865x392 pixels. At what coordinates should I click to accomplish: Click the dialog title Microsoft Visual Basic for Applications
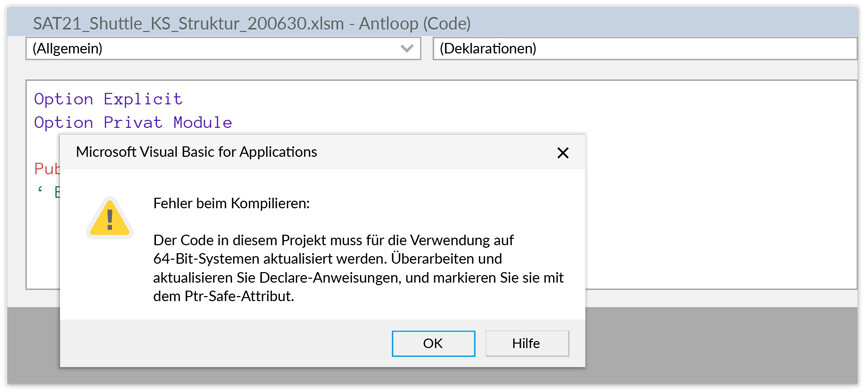pos(196,152)
